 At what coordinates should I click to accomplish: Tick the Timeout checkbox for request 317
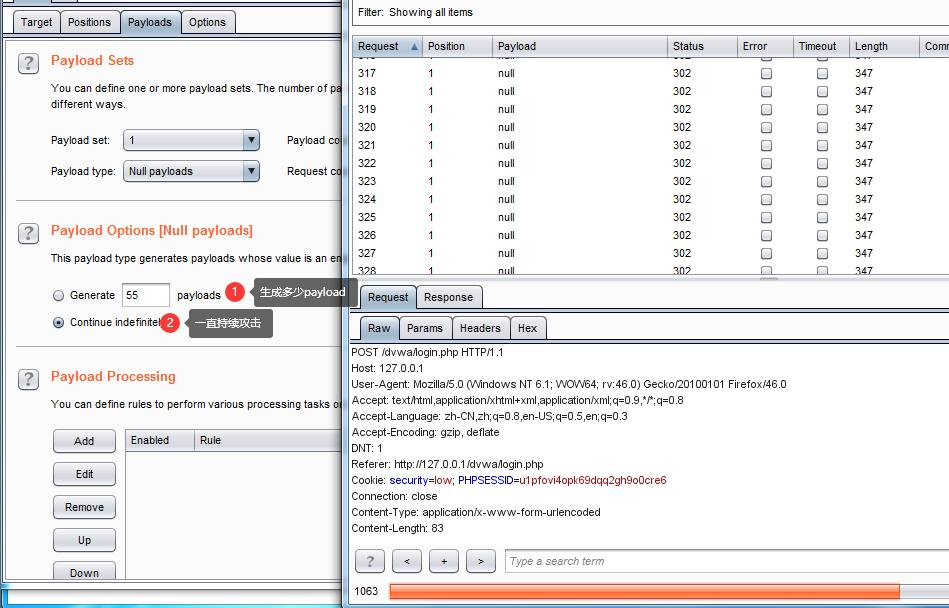[822, 73]
